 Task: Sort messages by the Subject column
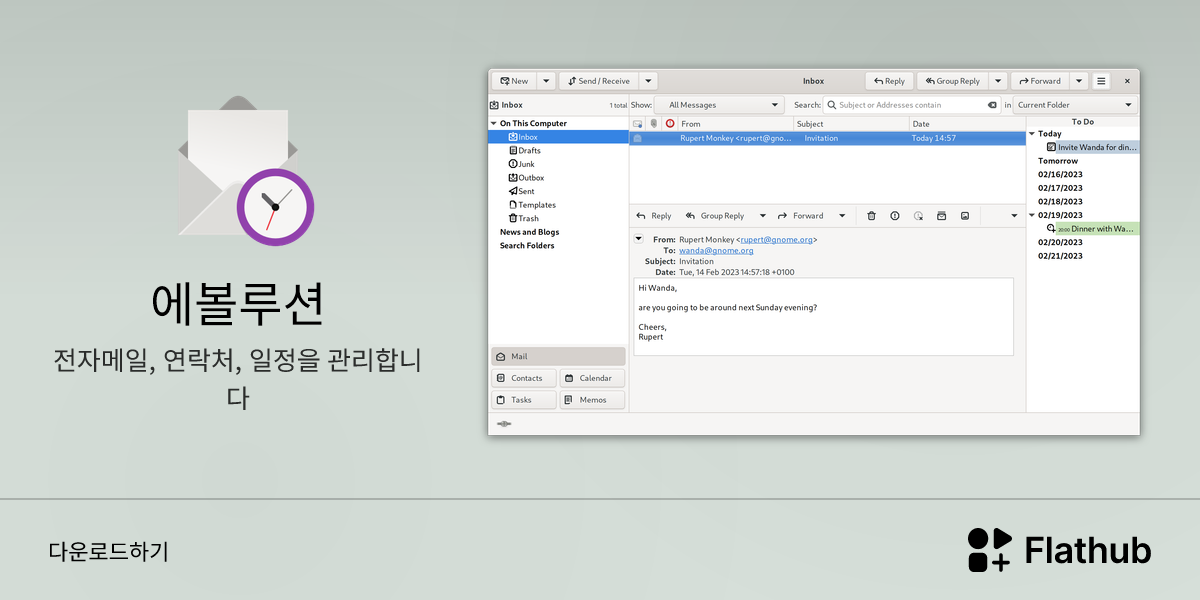pyautogui.click(x=852, y=124)
